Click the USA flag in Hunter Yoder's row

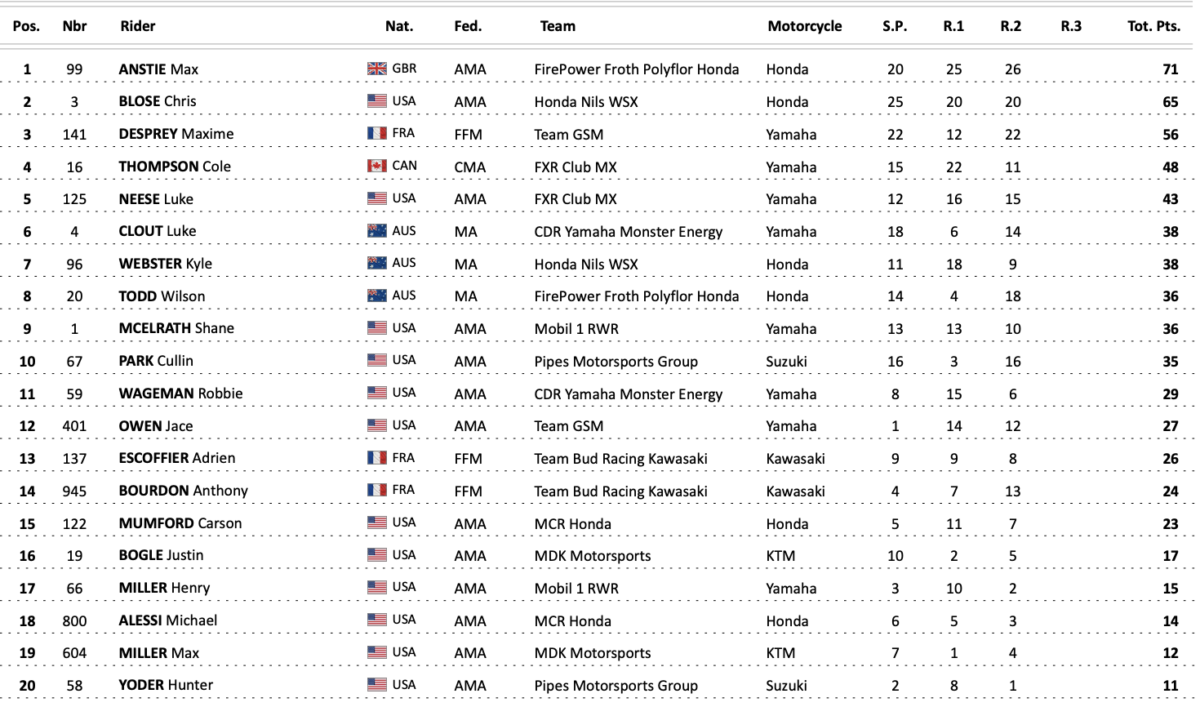pyautogui.click(x=377, y=685)
